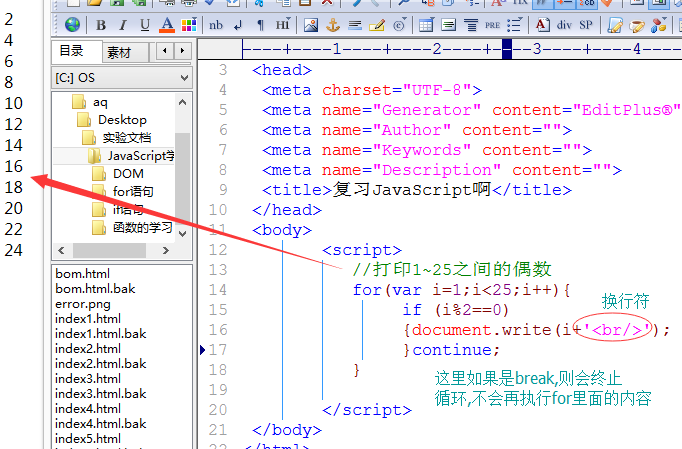Click folder tree horizontal scroll left arrow
This screenshot has height=449, width=682.
61,251
